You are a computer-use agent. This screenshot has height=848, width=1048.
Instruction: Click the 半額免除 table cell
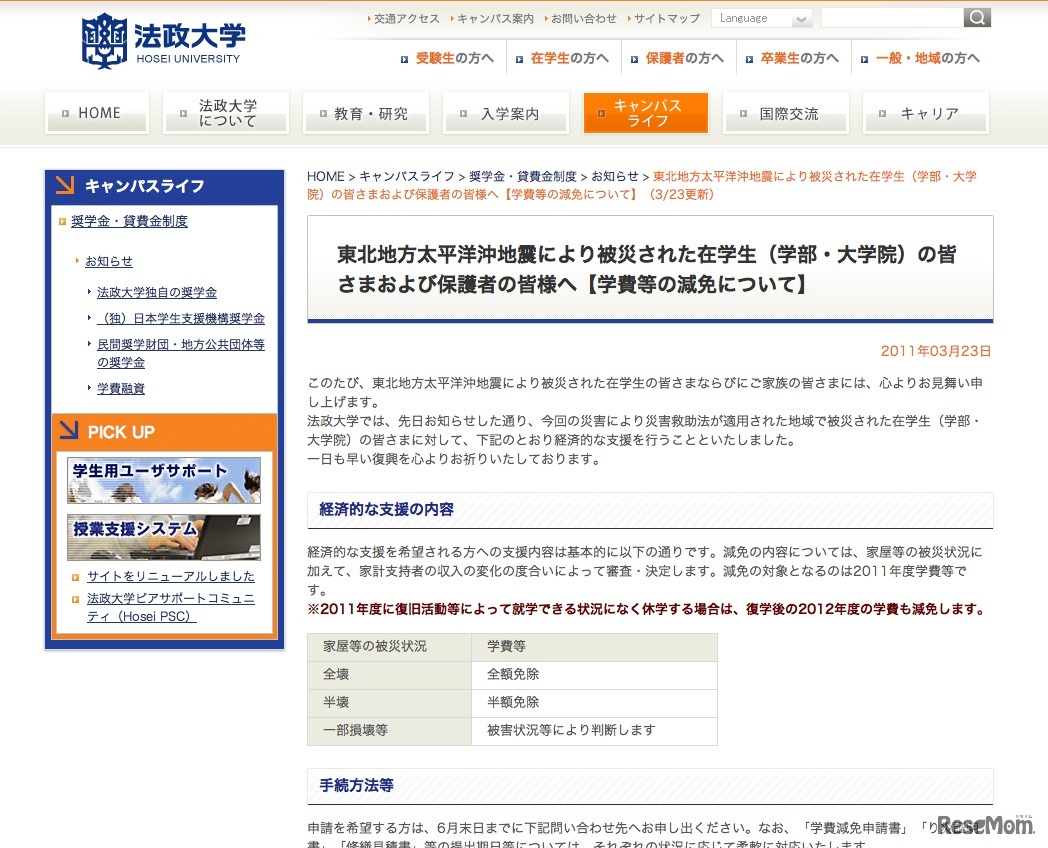(594, 703)
